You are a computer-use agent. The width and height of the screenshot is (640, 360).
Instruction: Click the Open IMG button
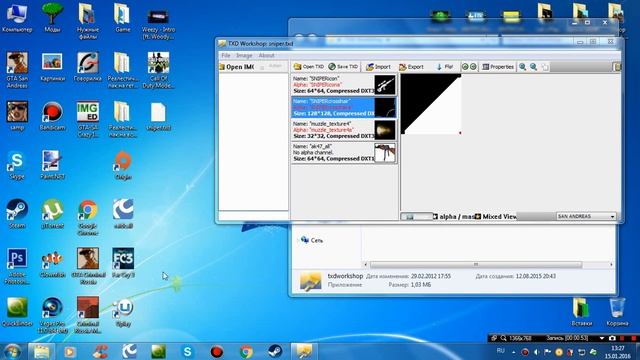pos(236,67)
